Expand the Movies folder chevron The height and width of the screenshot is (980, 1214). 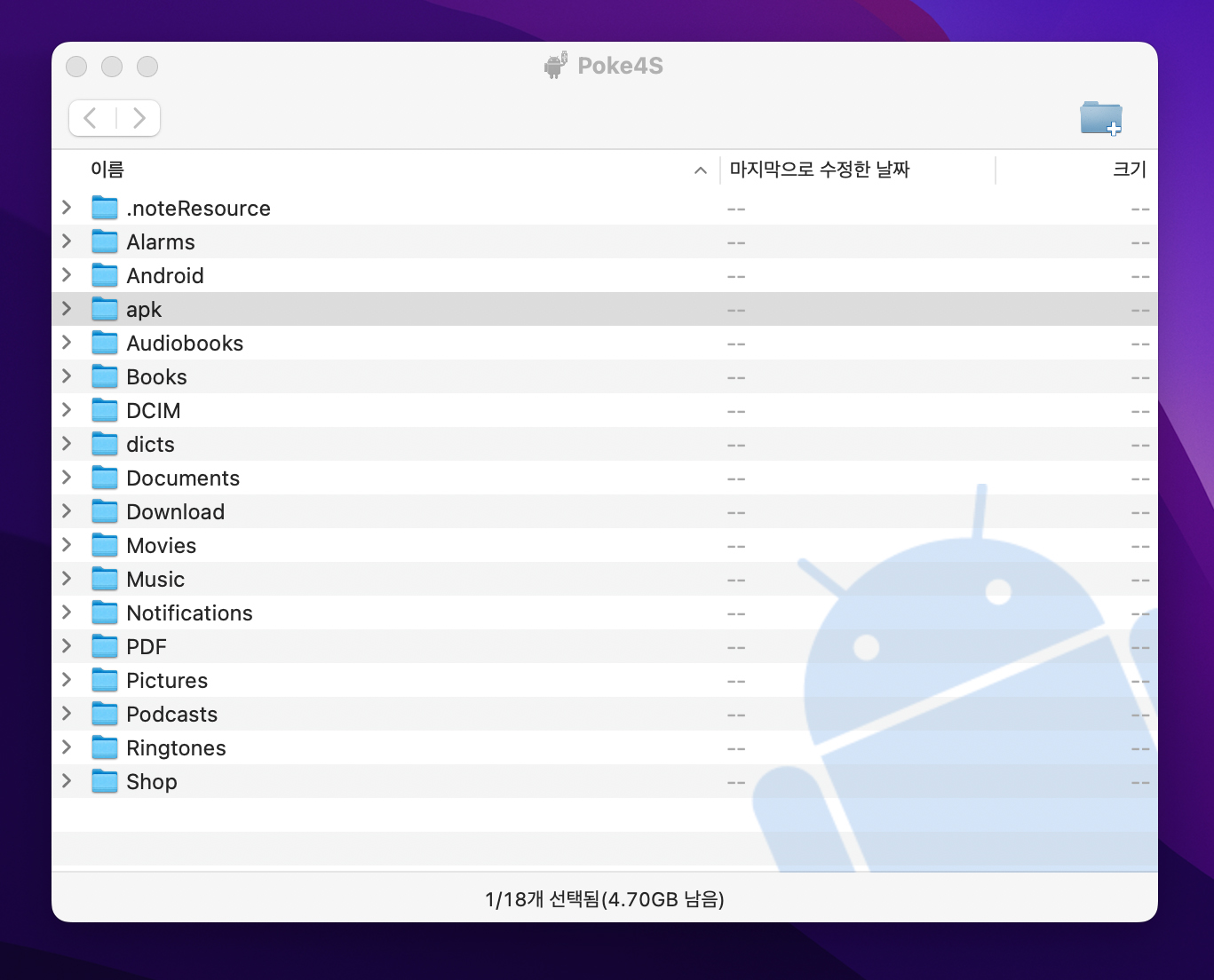click(x=67, y=544)
